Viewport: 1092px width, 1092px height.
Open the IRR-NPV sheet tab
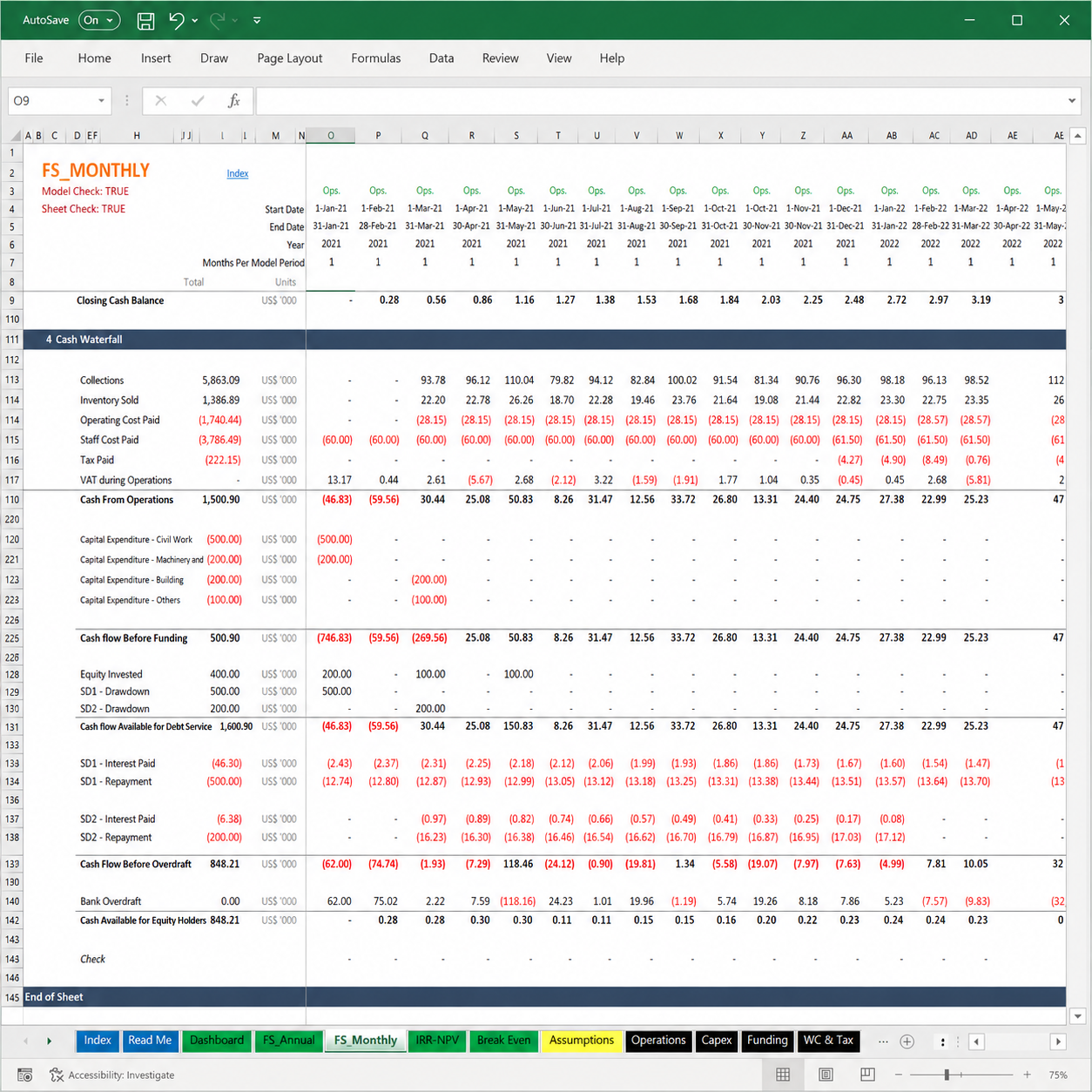[x=437, y=1041]
